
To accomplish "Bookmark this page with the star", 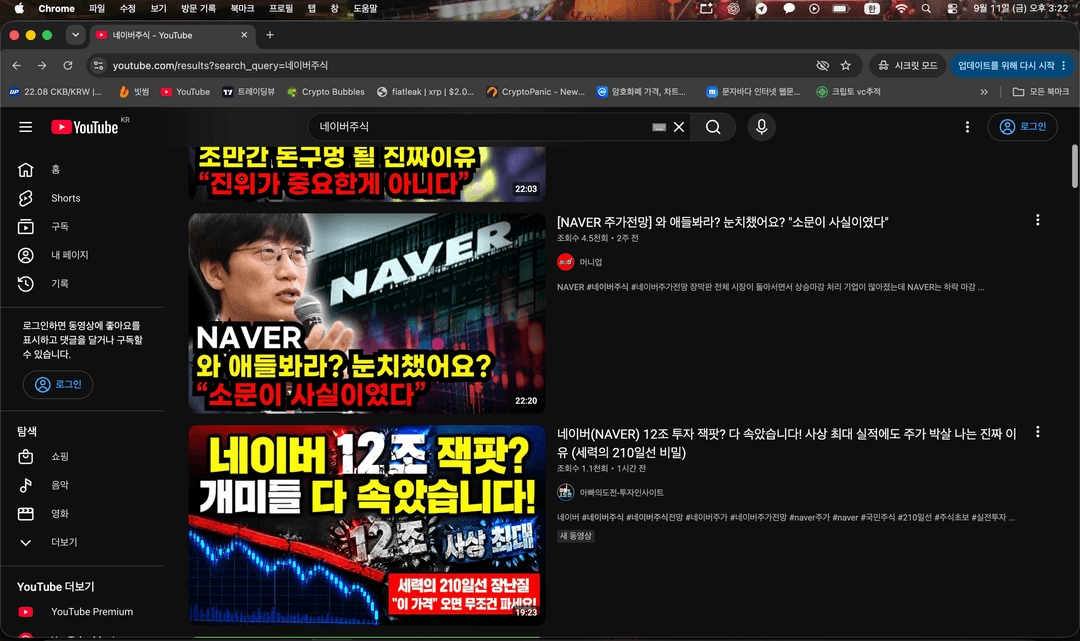I will click(x=845, y=65).
